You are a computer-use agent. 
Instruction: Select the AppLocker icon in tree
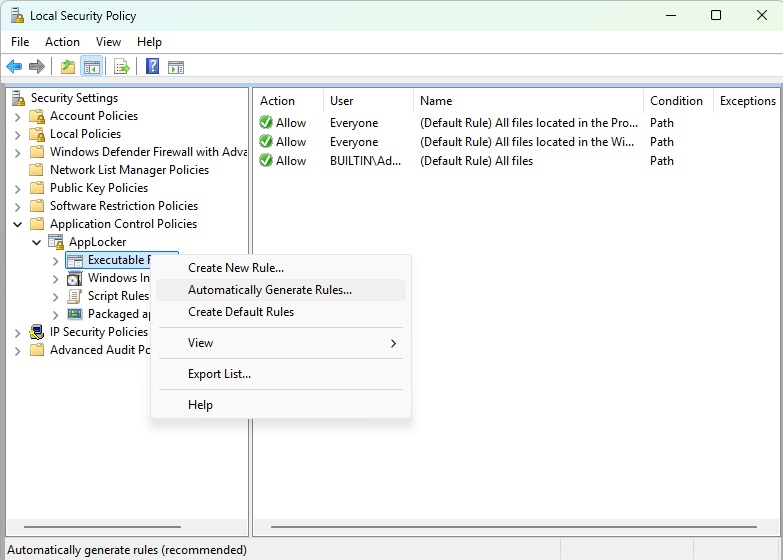pyautogui.click(x=56, y=242)
